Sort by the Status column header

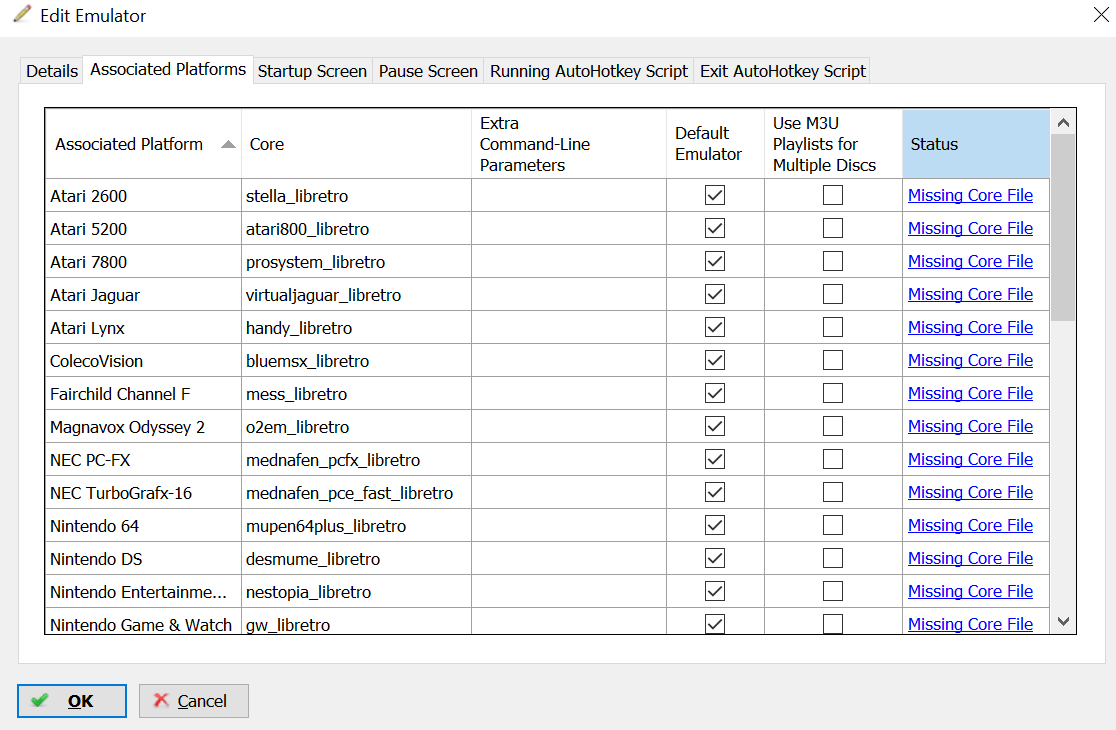tap(976, 144)
